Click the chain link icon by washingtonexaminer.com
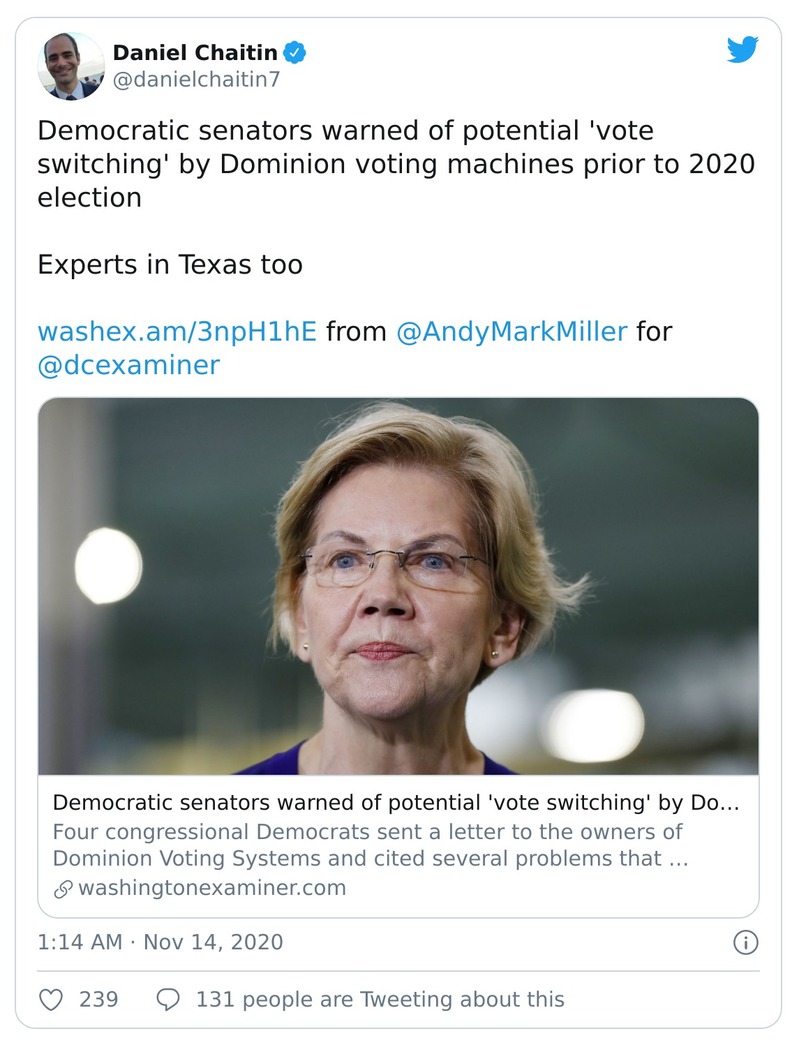Image resolution: width=799 pixels, height=1045 pixels. point(62,888)
